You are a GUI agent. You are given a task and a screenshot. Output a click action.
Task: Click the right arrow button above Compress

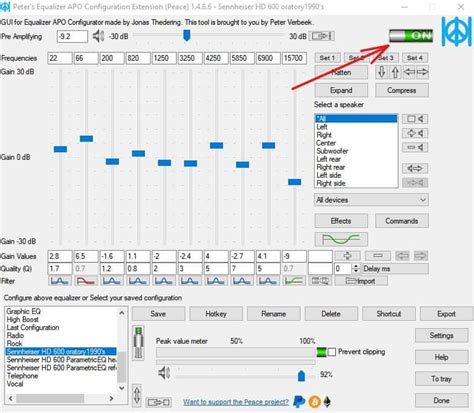[x=422, y=72]
